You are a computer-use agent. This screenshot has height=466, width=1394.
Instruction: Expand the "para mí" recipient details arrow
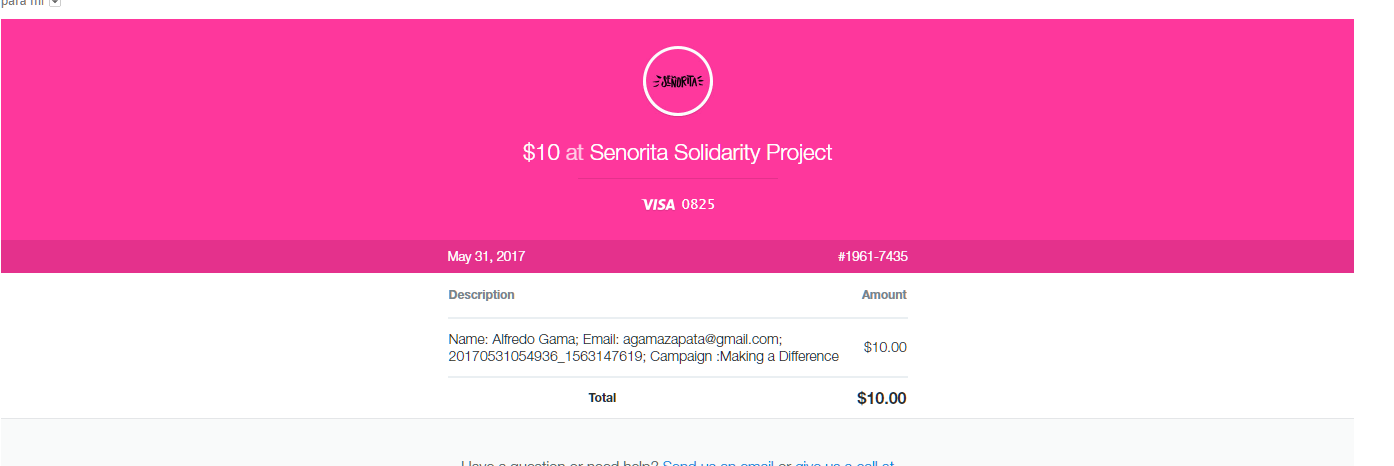tap(55, 3)
